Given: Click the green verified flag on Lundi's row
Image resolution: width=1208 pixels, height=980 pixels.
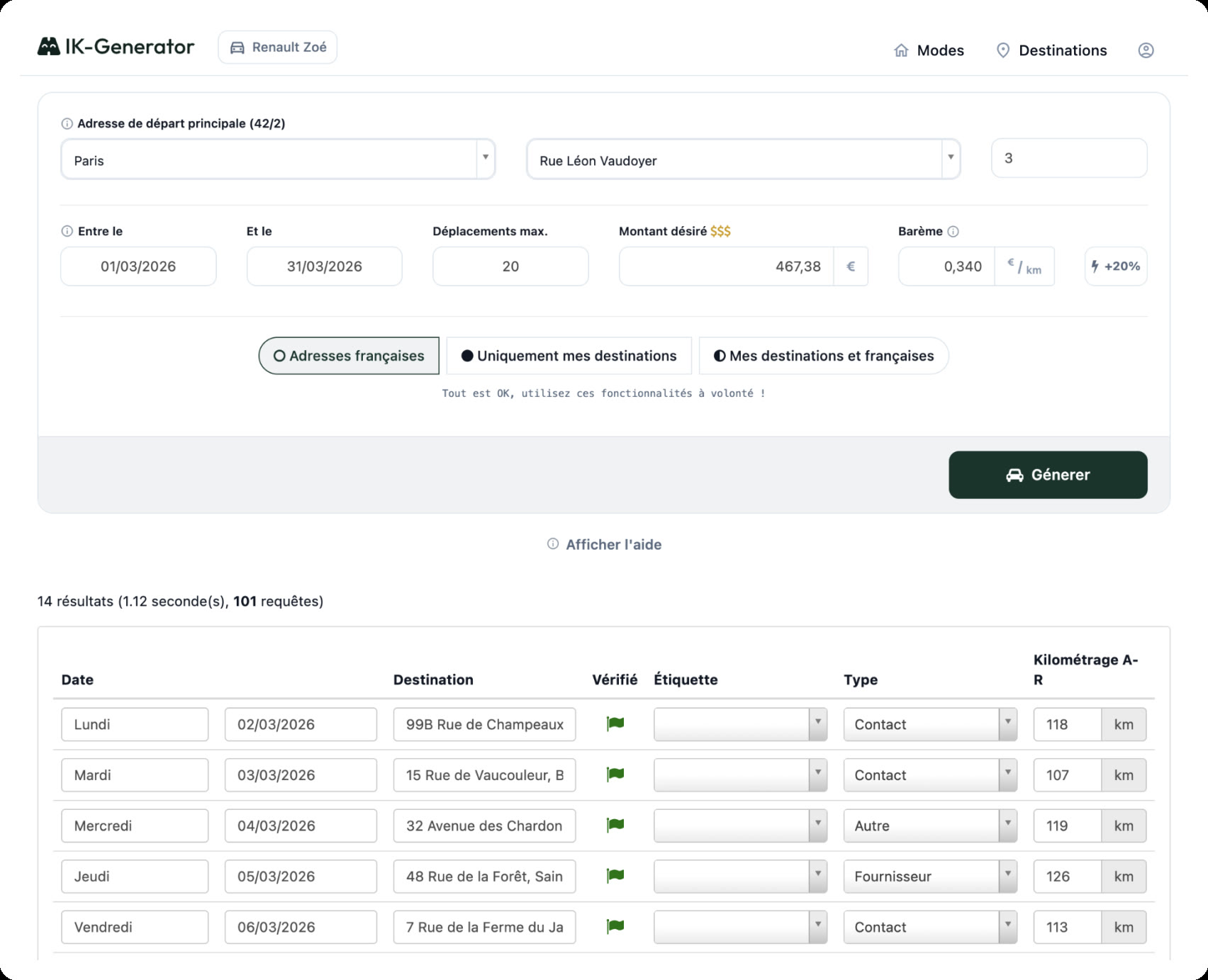Looking at the screenshot, I should [x=614, y=724].
